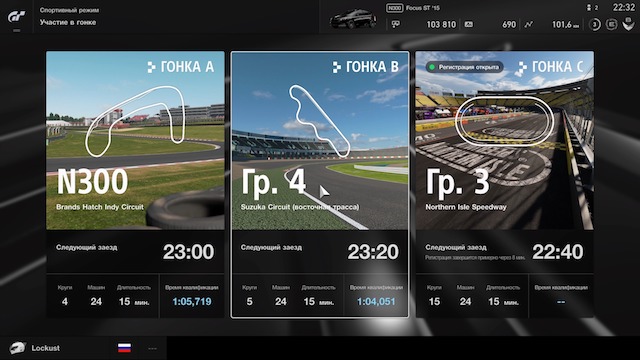Click the qualifying time 1:05,719
This screenshot has width=640, height=360.
pyautogui.click(x=192, y=302)
